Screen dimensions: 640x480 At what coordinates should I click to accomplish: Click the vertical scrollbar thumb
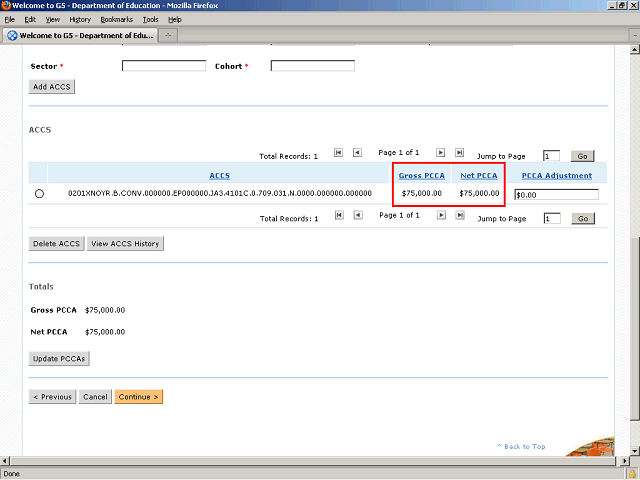635,329
